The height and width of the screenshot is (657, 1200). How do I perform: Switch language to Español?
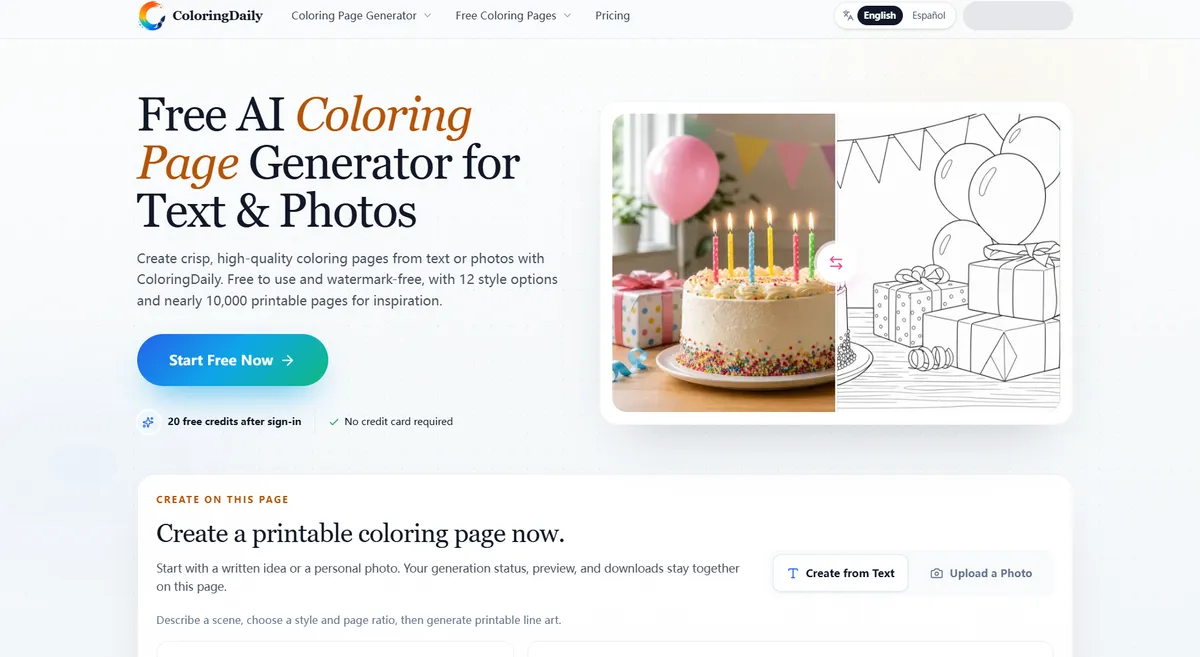click(x=929, y=15)
